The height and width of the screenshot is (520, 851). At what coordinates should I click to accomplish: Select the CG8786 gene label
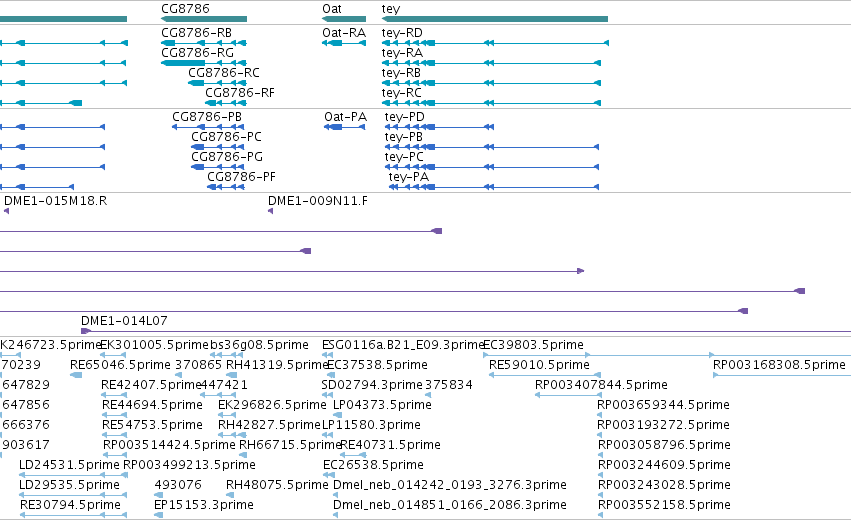point(185,9)
